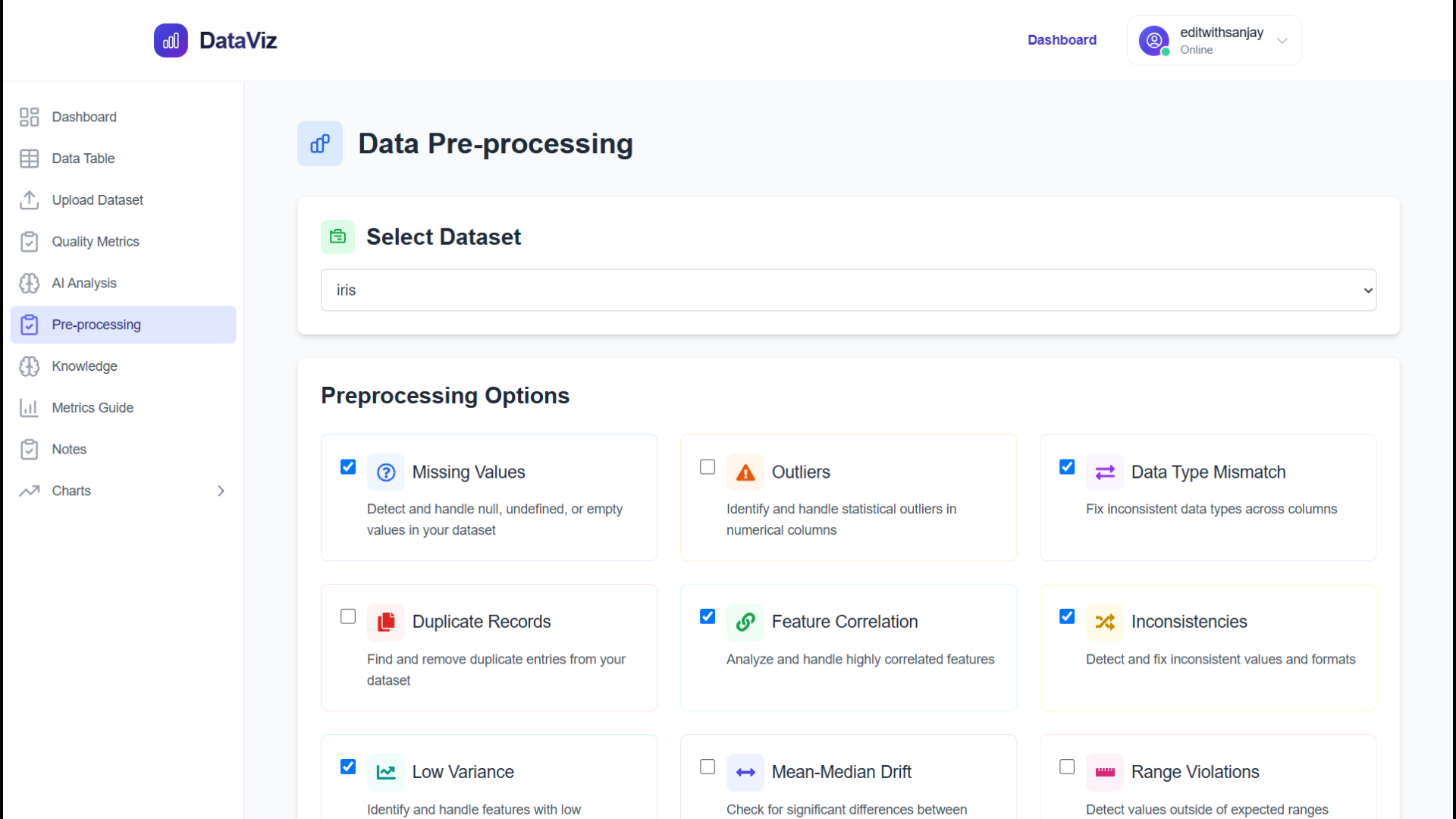
Task: Open the Notes sidebar link
Action: (x=69, y=450)
